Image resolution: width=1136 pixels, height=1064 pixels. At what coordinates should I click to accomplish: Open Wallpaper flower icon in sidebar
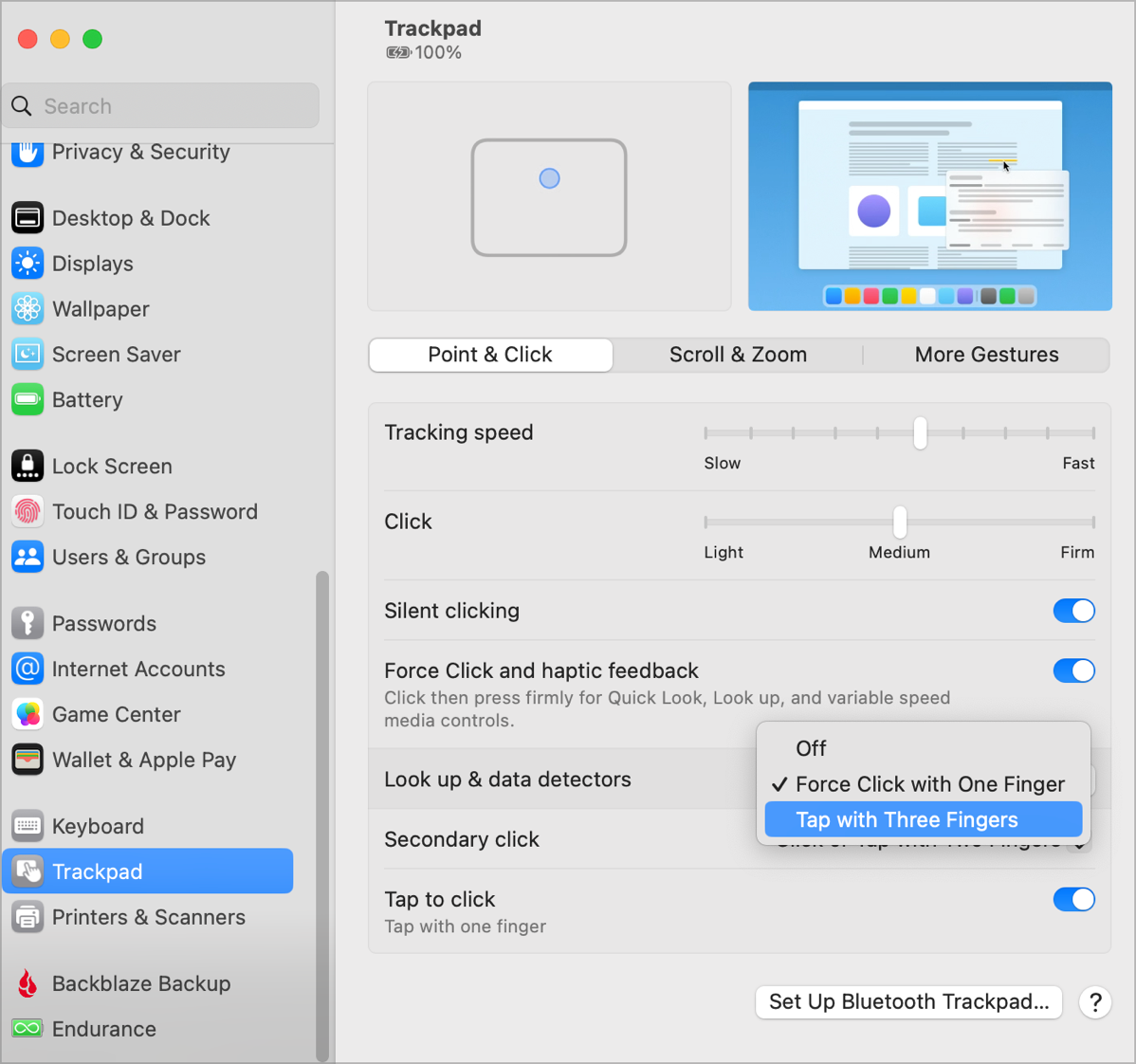(x=27, y=309)
